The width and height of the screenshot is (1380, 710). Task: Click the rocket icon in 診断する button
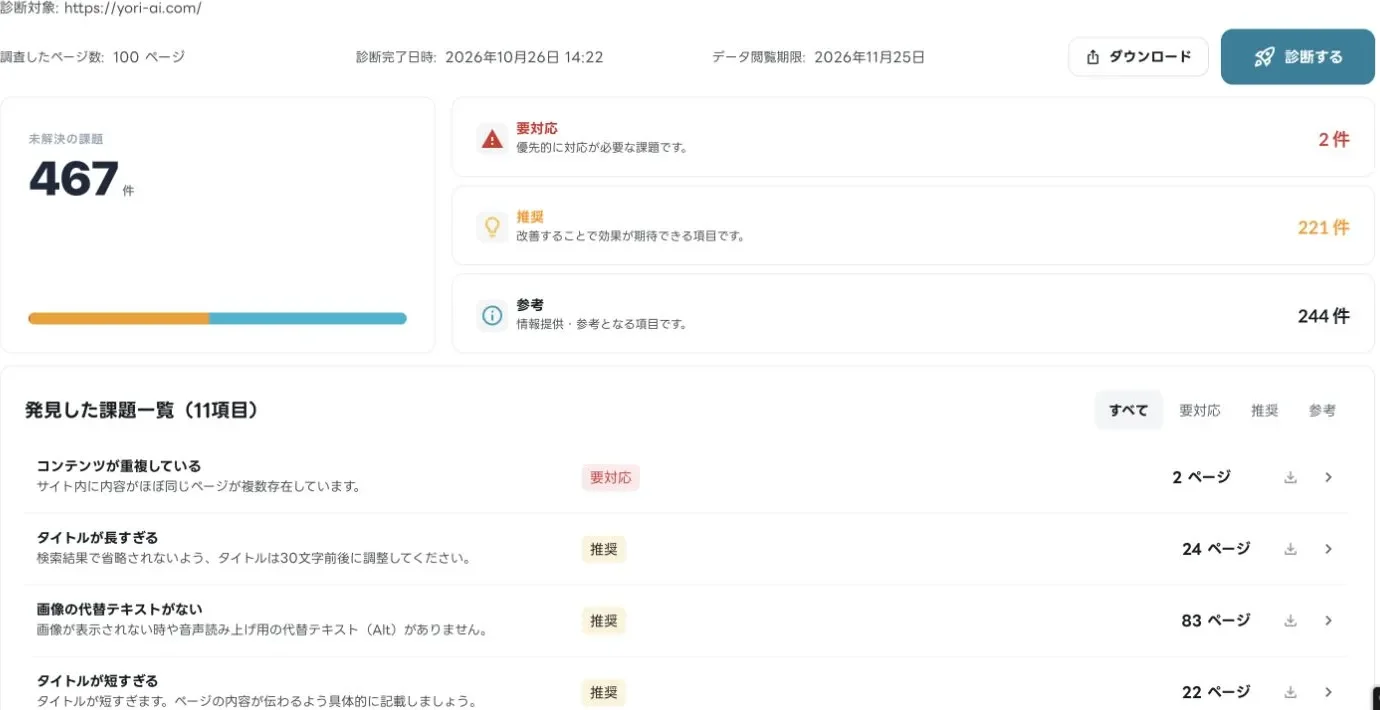[x=1264, y=57]
